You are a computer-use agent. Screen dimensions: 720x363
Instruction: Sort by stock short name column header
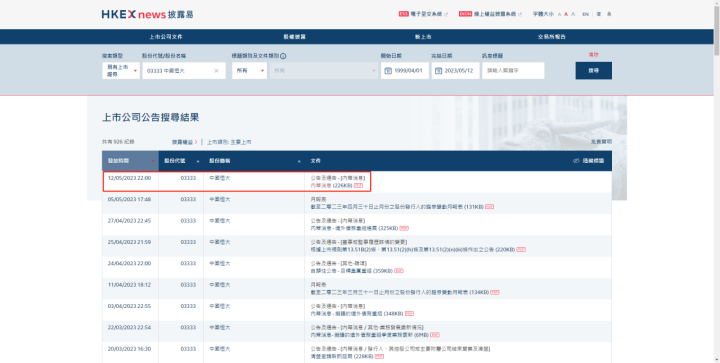254,161
